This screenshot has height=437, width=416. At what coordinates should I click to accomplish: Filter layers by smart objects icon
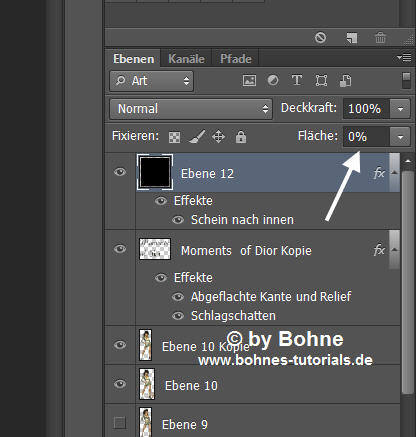pos(345,81)
